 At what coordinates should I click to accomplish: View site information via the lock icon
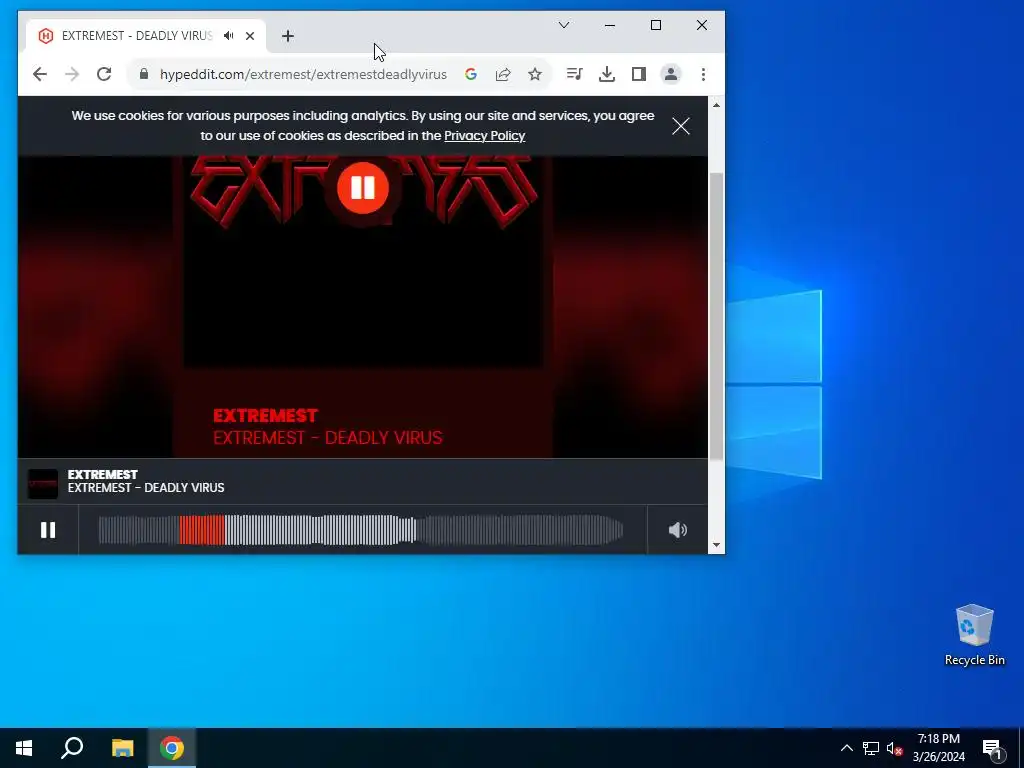pyautogui.click(x=144, y=74)
